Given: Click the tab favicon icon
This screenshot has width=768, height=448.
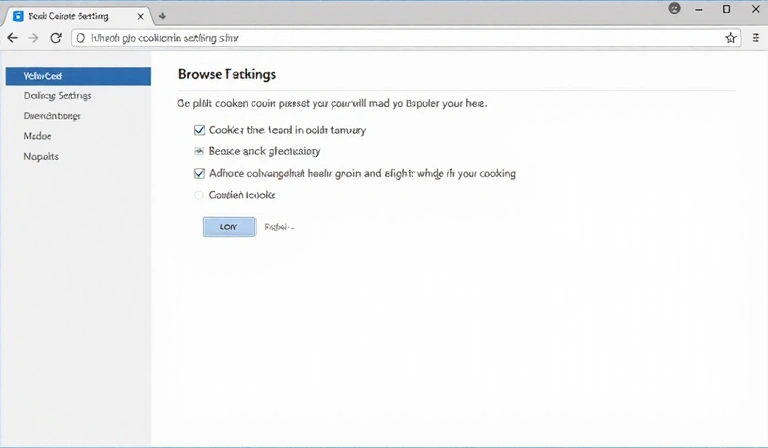Looking at the screenshot, I should pyautogui.click(x=18, y=16).
